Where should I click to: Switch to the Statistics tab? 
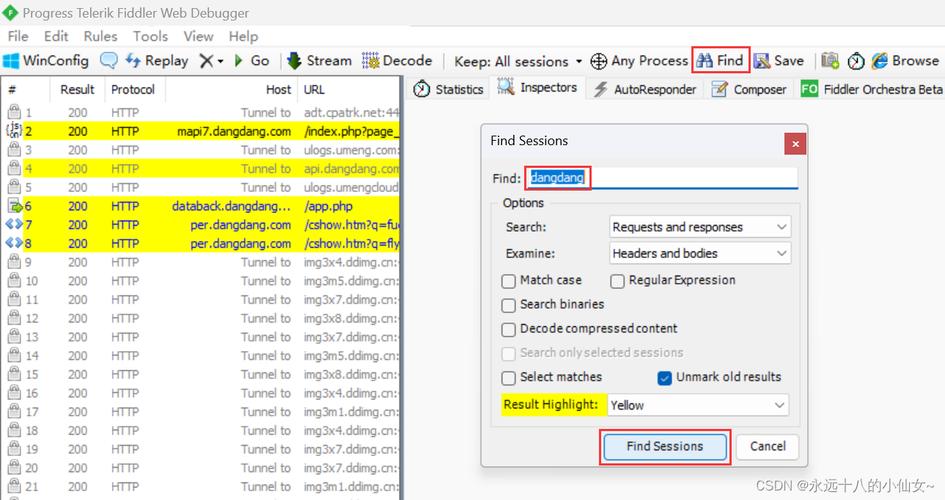(x=448, y=89)
